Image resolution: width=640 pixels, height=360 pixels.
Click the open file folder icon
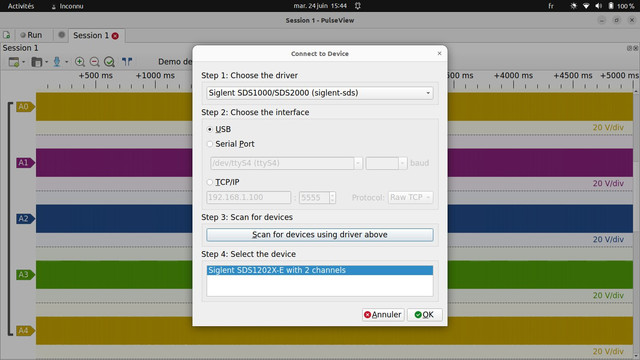coord(37,62)
